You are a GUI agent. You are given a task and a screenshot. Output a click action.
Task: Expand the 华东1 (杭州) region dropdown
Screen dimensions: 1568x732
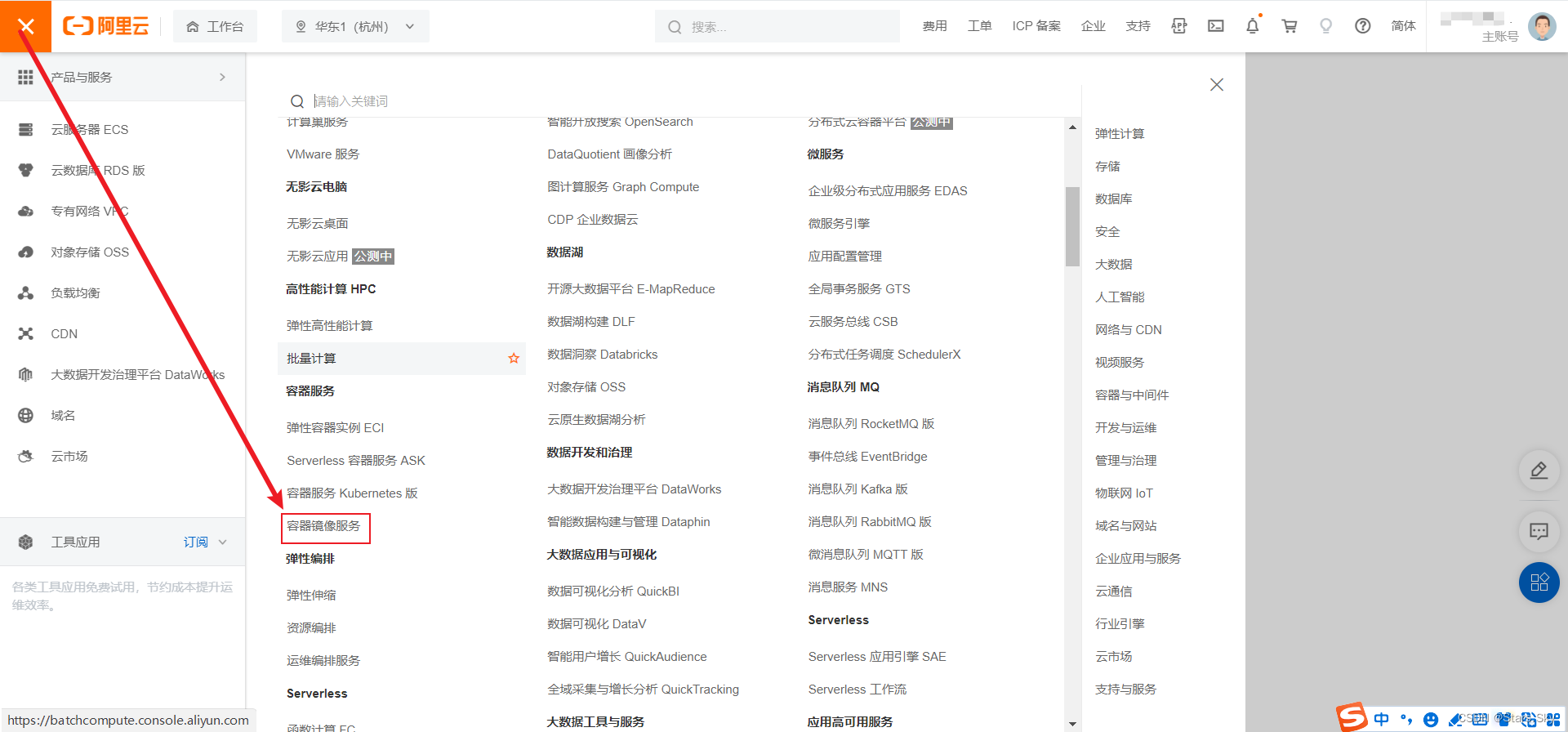355,26
